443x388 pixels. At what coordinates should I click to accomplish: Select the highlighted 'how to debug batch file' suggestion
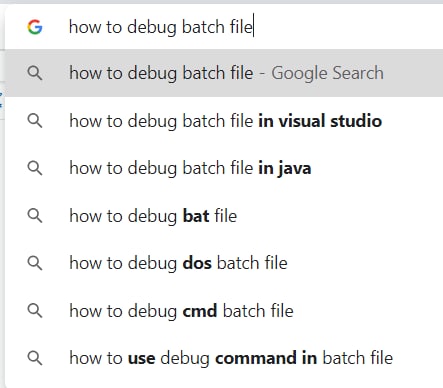(x=224, y=73)
